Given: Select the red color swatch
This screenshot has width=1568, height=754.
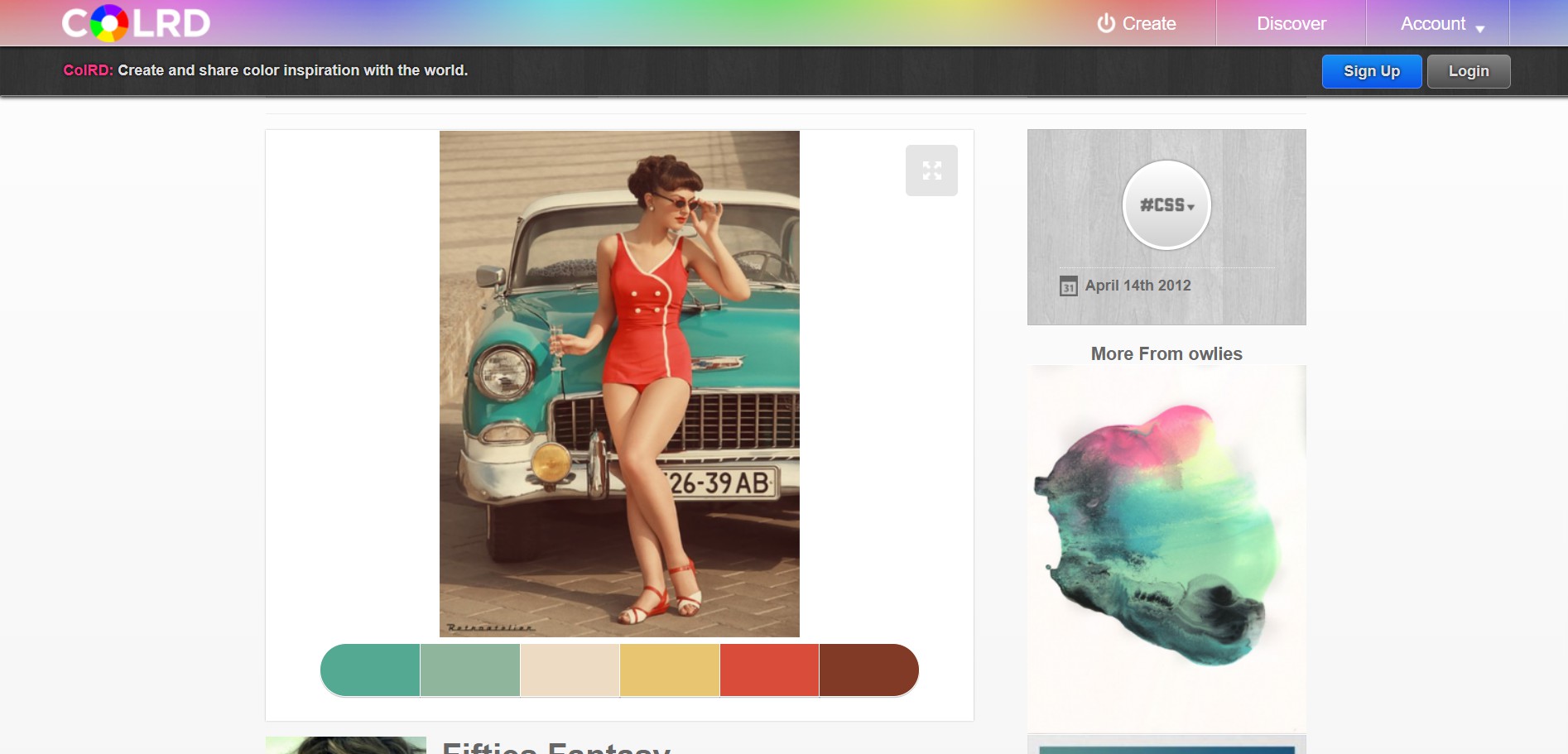Looking at the screenshot, I should coord(768,670).
